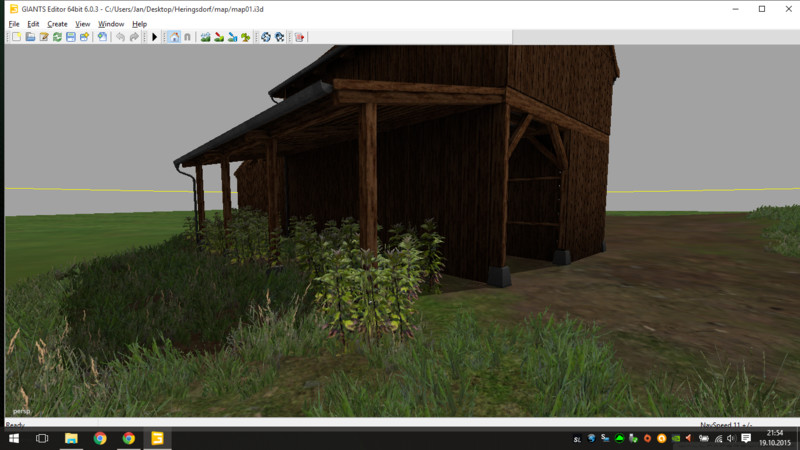Undo the last action
Screen dimensions: 800x450
click(120, 37)
